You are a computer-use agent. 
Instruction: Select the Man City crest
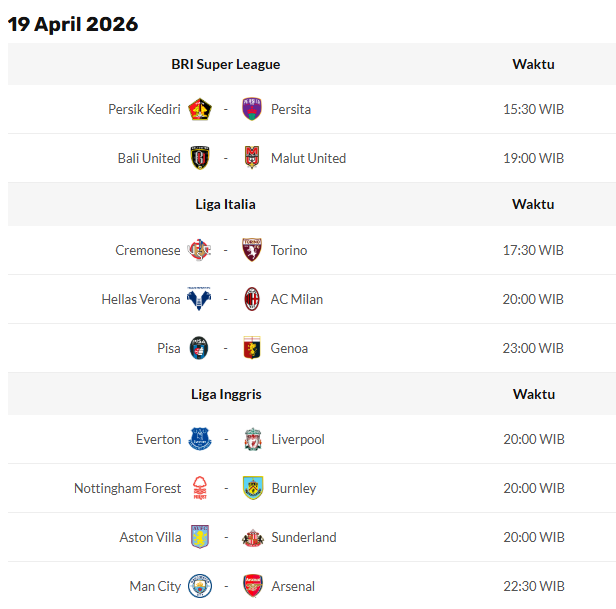coord(200,586)
